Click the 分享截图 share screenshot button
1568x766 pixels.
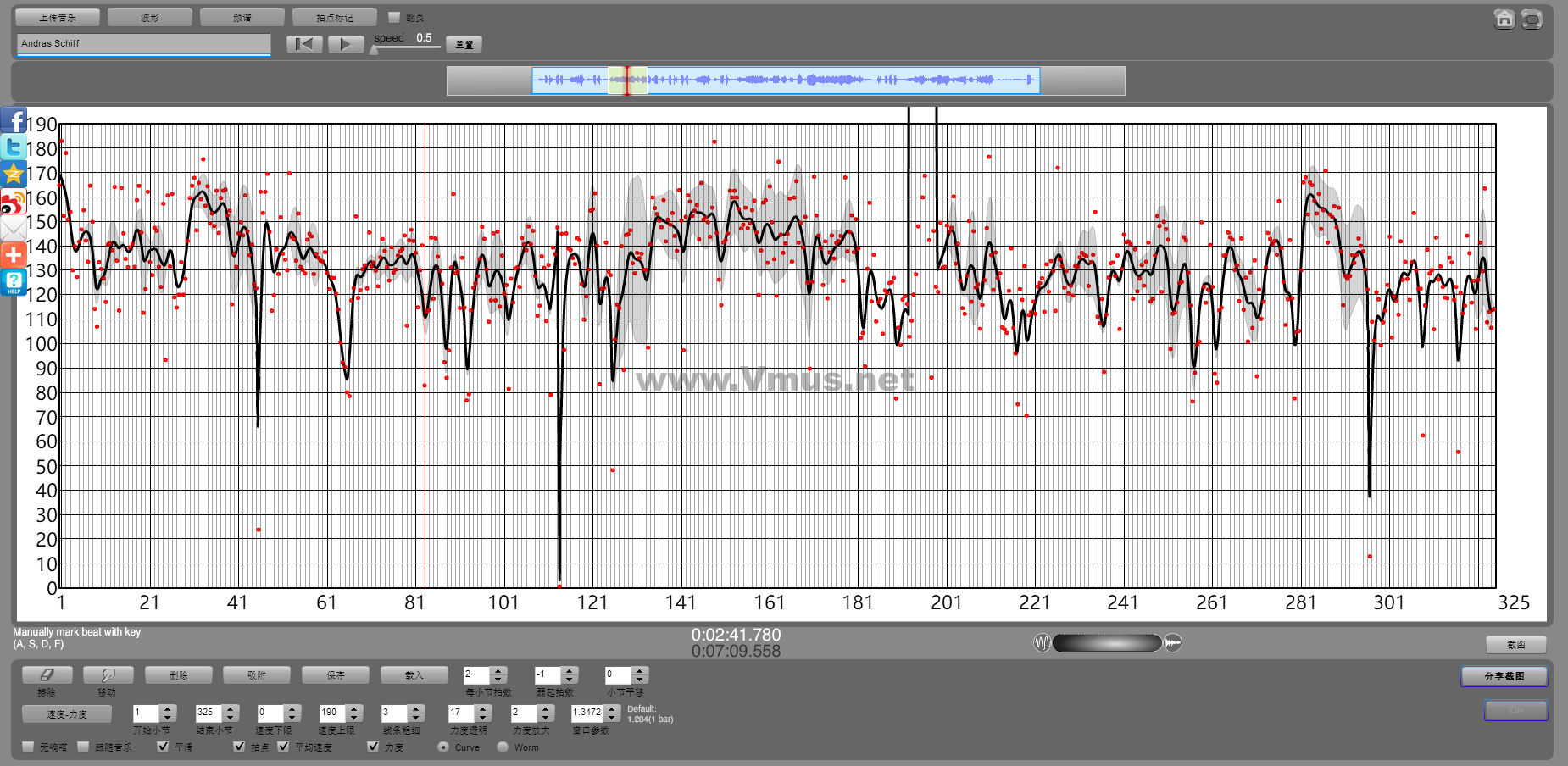click(1504, 676)
